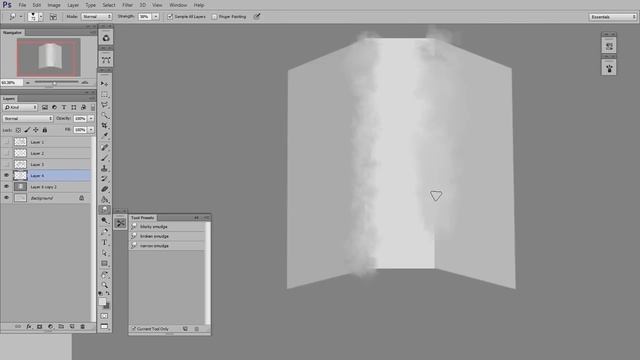Select the Eyedropper tool
Viewport: 640px width, 360px height.
pos(104,136)
